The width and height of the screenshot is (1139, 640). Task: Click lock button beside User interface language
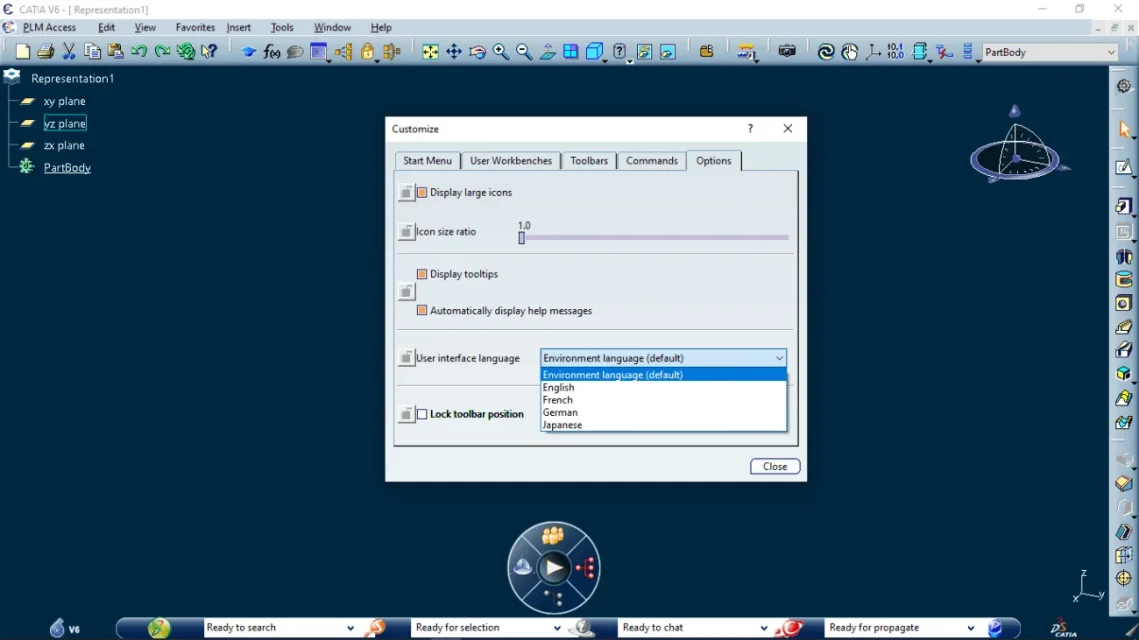(x=406, y=358)
